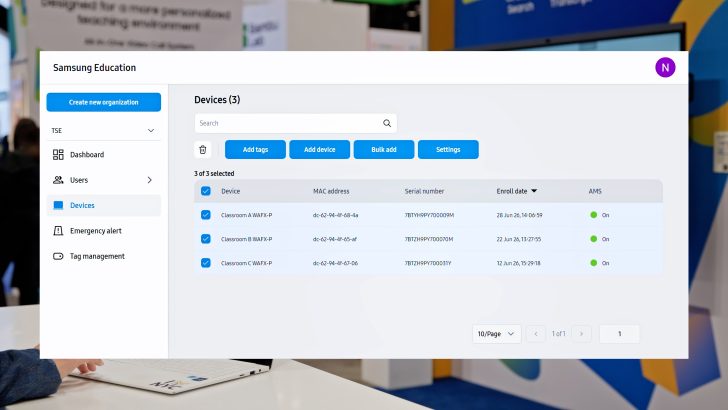Click the Classroom C WAFX-P device name
This screenshot has width=728, height=410.
[x=247, y=263]
